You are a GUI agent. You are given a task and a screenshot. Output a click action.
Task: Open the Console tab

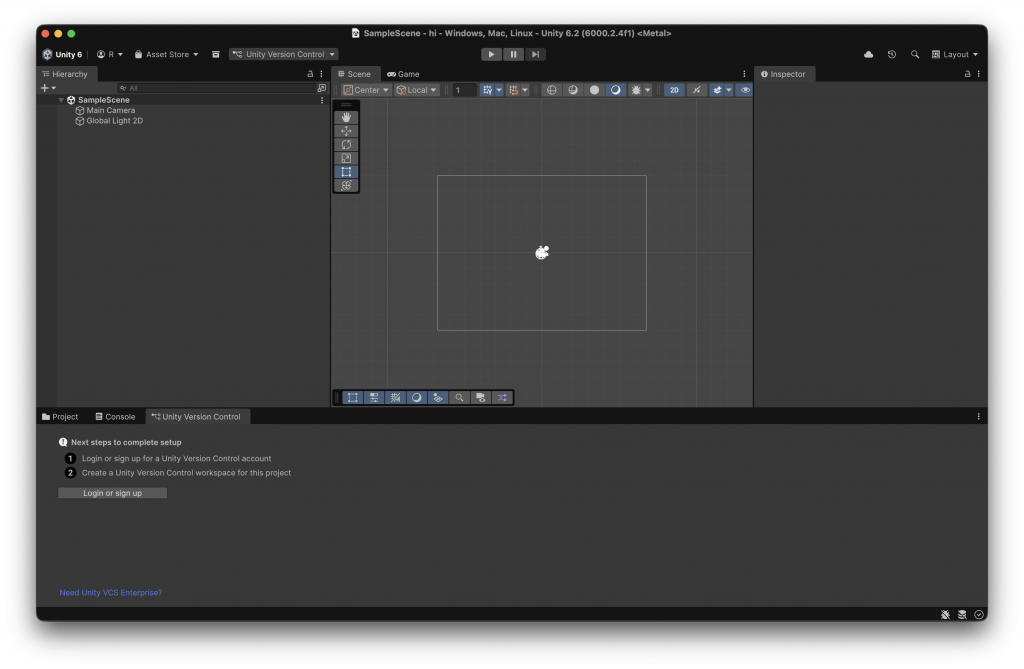coord(116,416)
